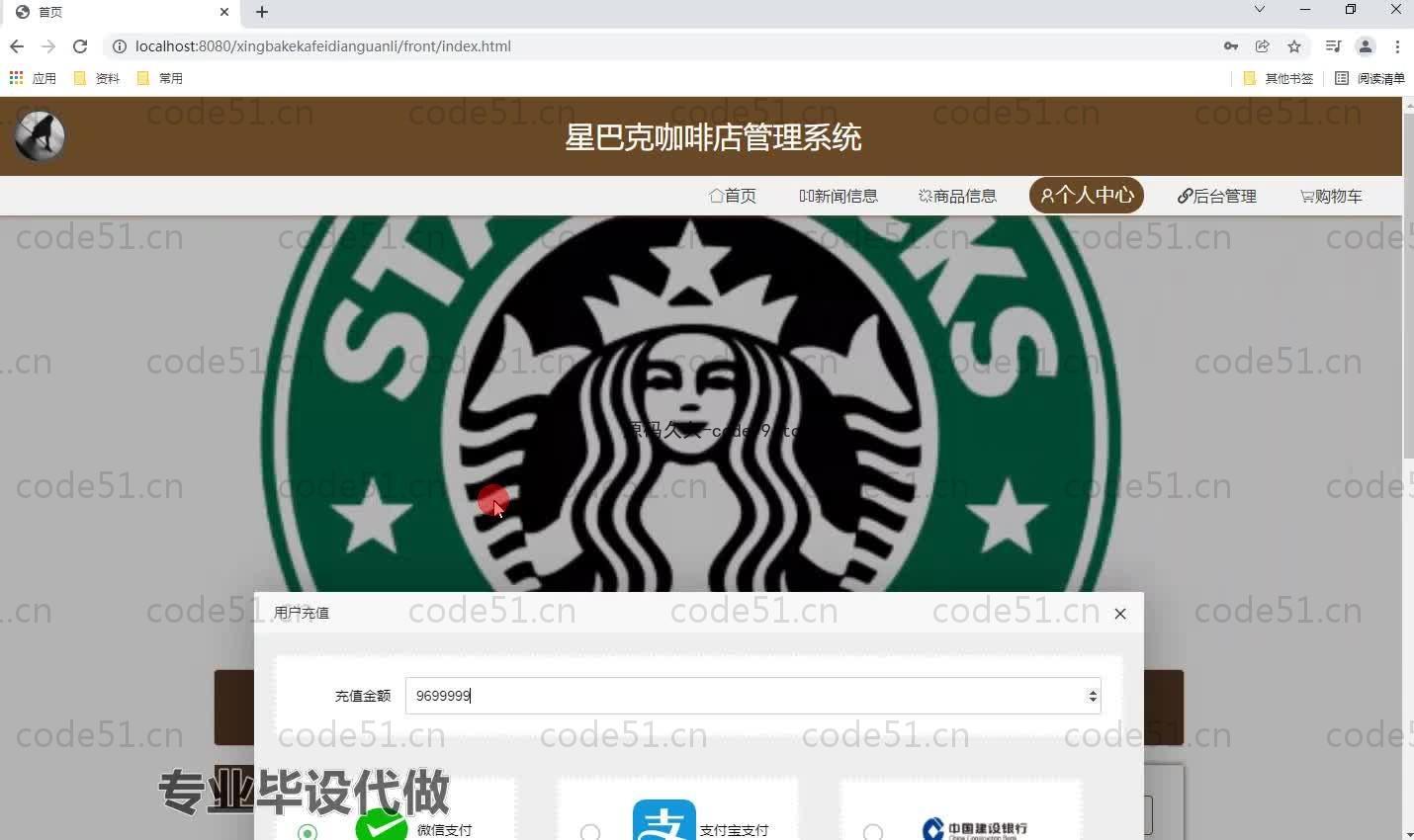Adjust 充值金额 with spinner arrows
The height and width of the screenshot is (840, 1414).
(x=1093, y=696)
